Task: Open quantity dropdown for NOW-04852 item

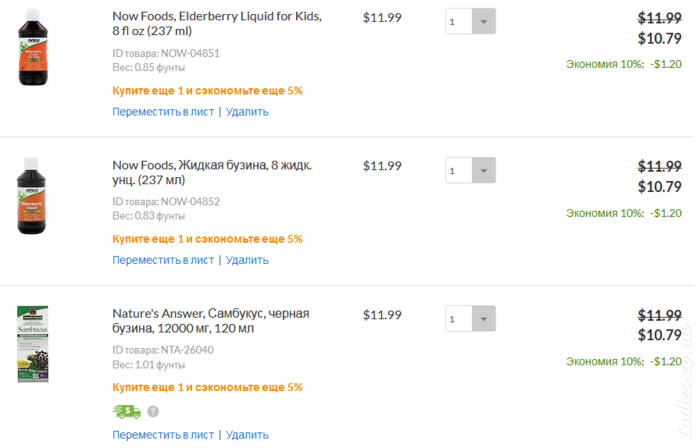Action: point(483,170)
